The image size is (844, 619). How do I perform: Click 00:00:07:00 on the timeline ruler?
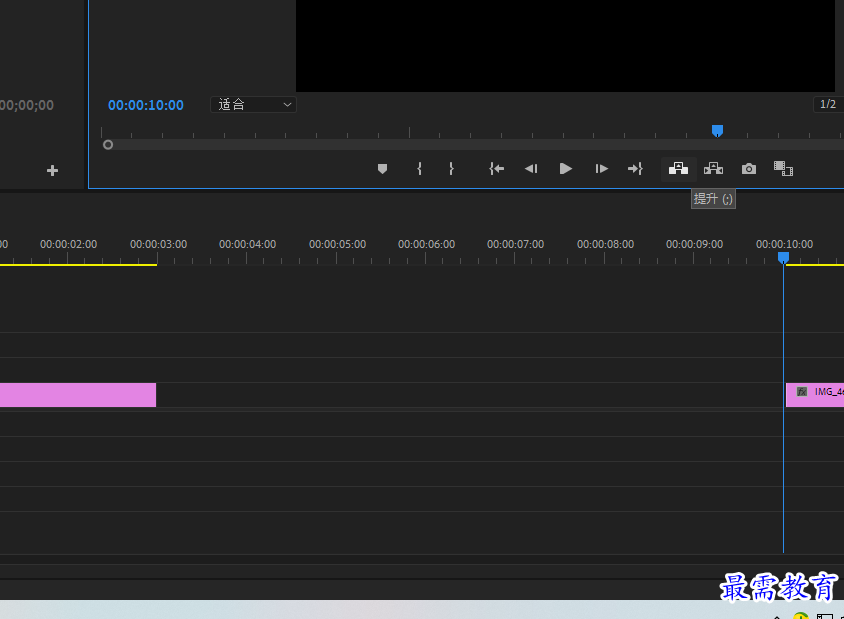pos(516,244)
